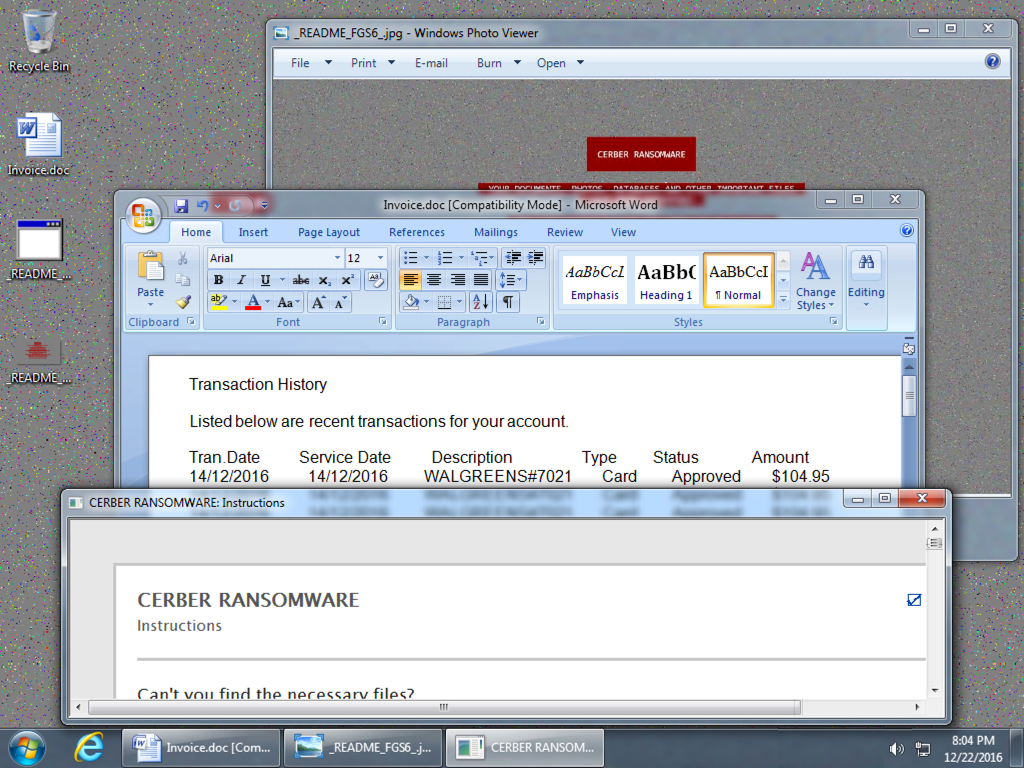Open Arial font name dropdown
The width and height of the screenshot is (1024, 768).
(337, 258)
